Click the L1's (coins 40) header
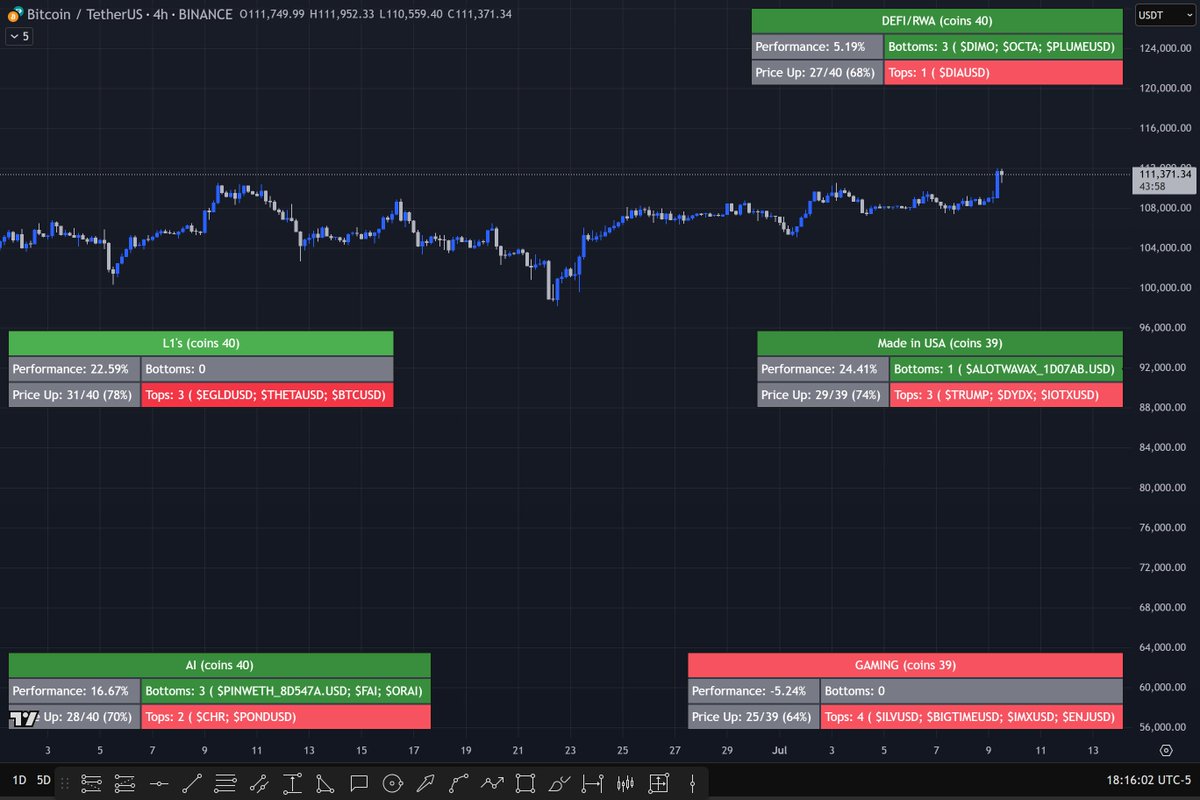This screenshot has height=800, width=1200. pos(201,343)
